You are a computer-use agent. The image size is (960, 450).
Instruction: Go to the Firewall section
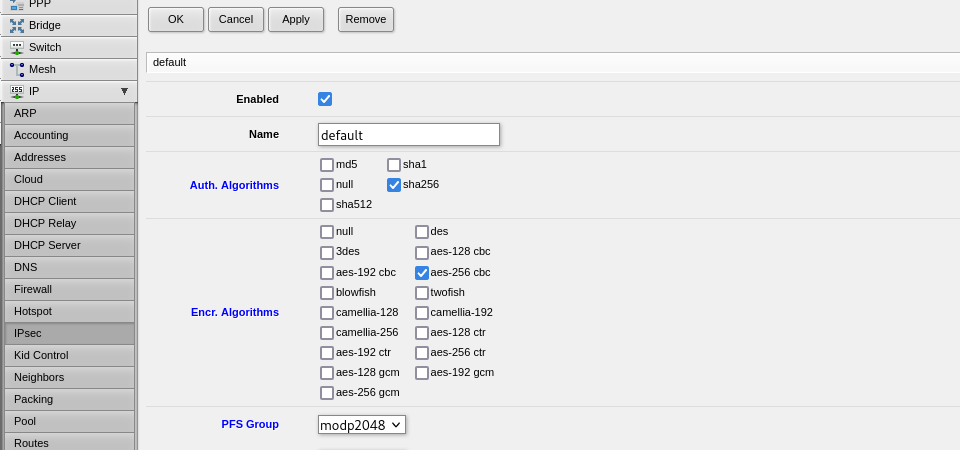[69, 289]
